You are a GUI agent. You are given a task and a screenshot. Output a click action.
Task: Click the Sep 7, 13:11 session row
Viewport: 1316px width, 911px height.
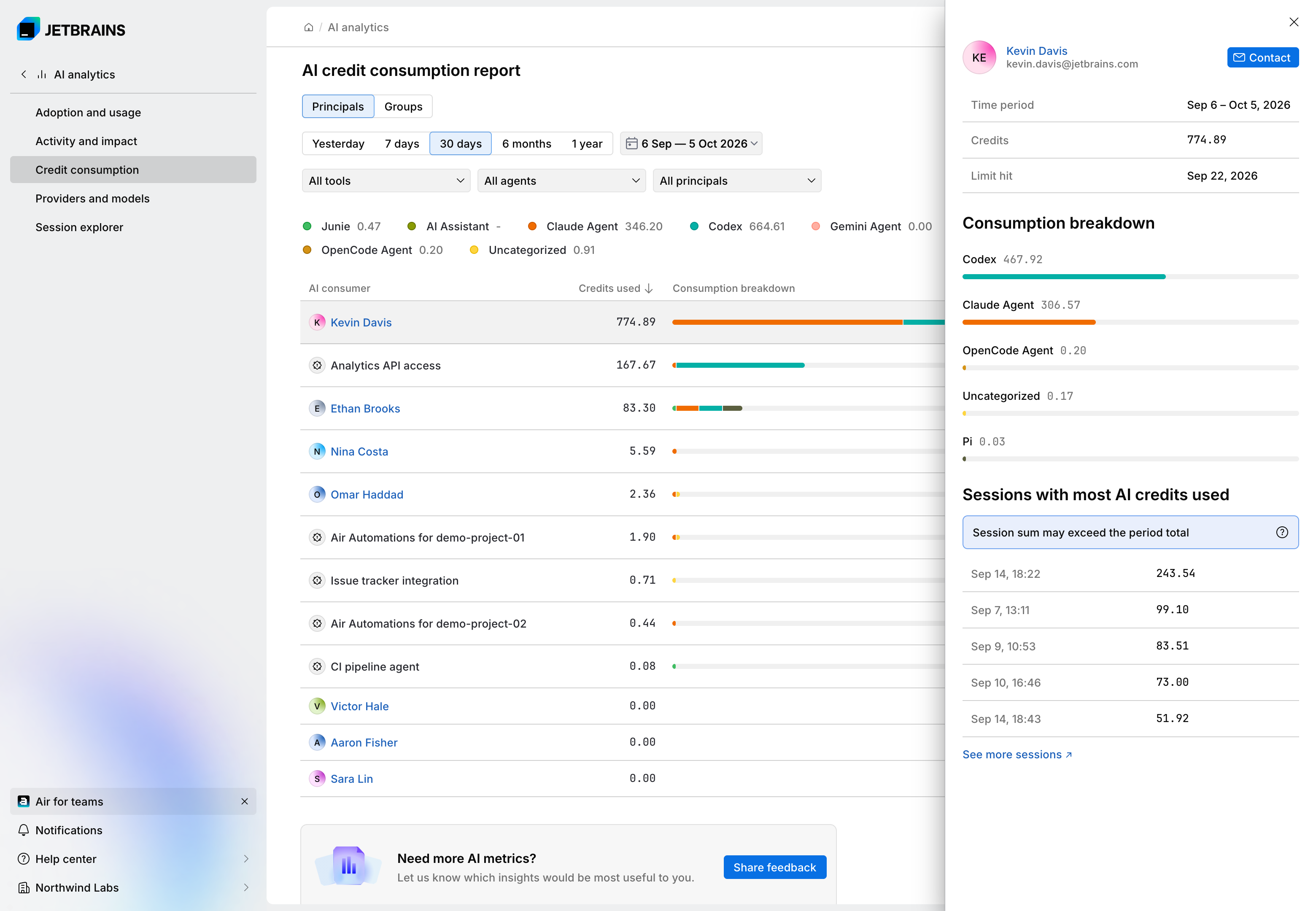point(1130,609)
